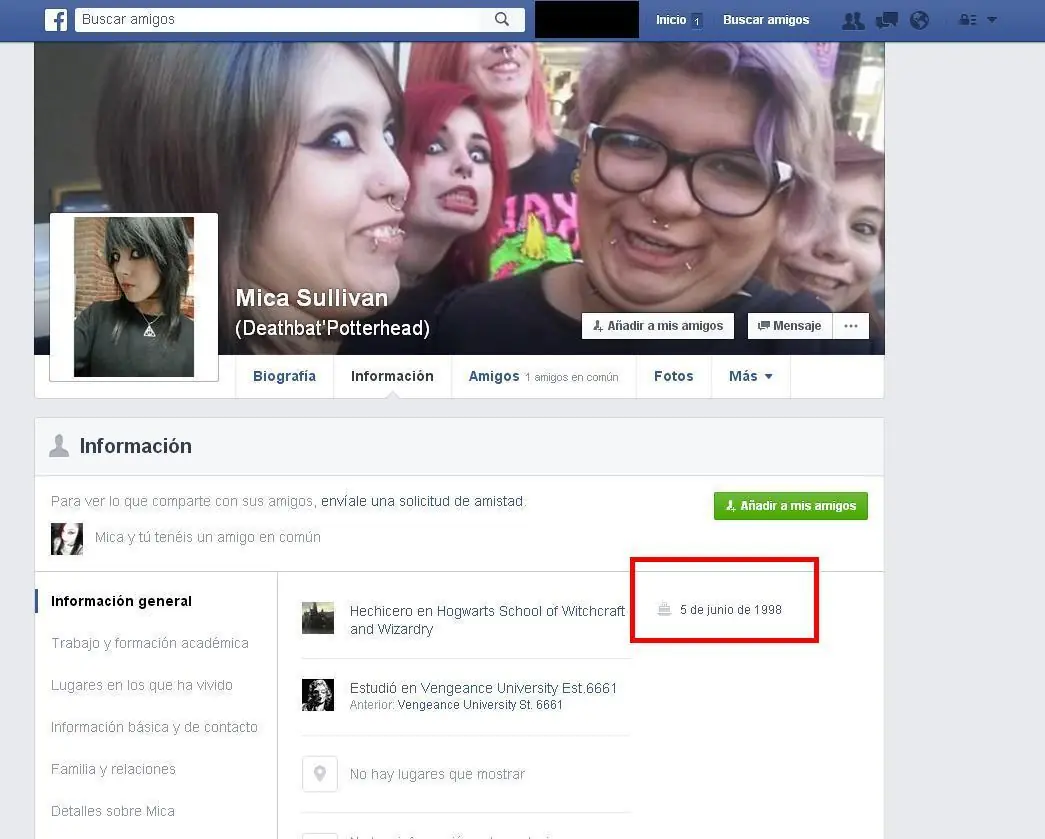Open notifications globe icon
1045x839 pixels.
point(919,21)
